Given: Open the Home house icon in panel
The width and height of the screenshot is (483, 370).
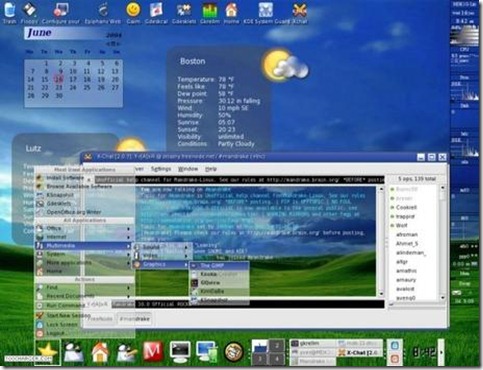Looking at the screenshot, I should click(x=100, y=352).
